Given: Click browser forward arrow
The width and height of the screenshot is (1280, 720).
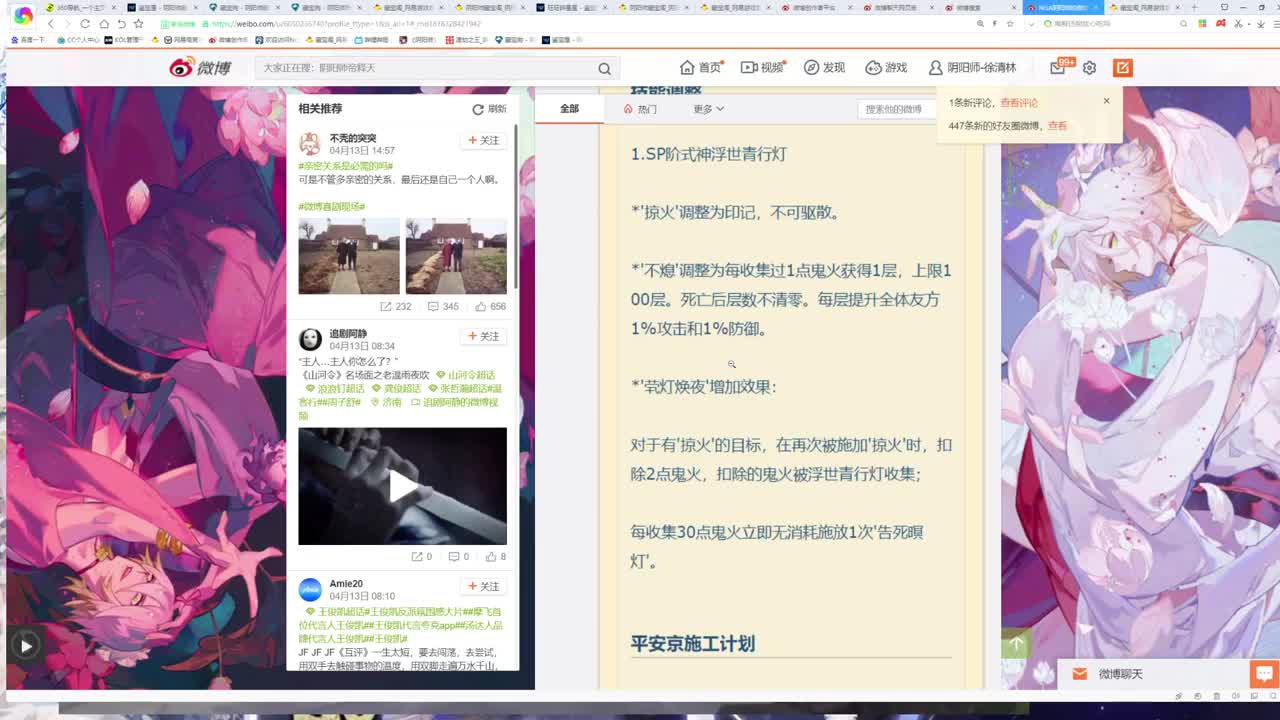Looking at the screenshot, I should pyautogui.click(x=67, y=23).
